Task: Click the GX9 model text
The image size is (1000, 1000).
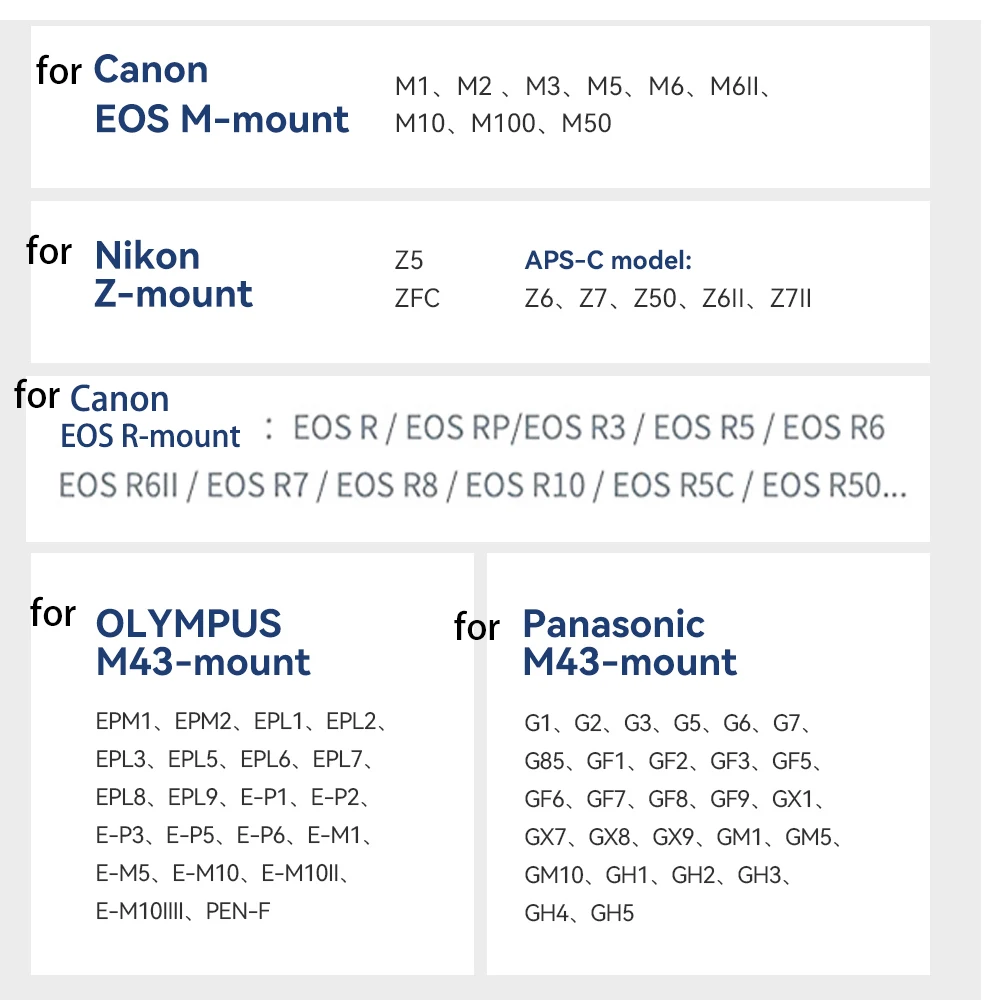Action: pyautogui.click(x=673, y=837)
